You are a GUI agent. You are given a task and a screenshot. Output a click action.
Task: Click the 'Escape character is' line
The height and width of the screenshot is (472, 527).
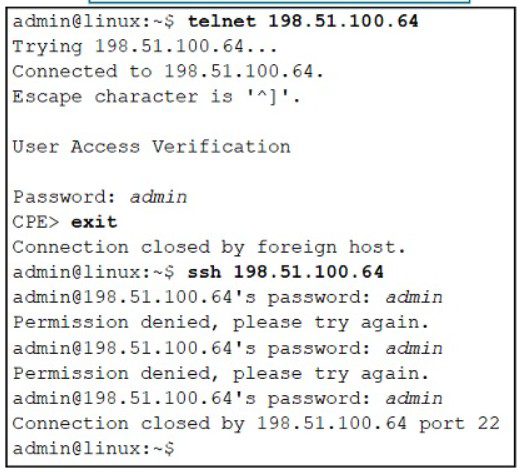tap(156, 97)
